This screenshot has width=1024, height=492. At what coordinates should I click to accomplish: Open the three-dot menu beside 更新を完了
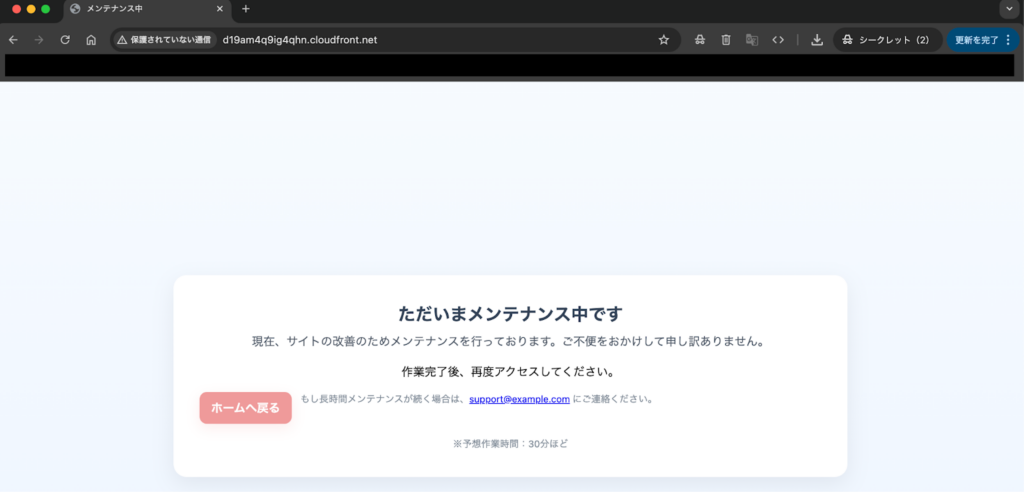(x=1008, y=40)
